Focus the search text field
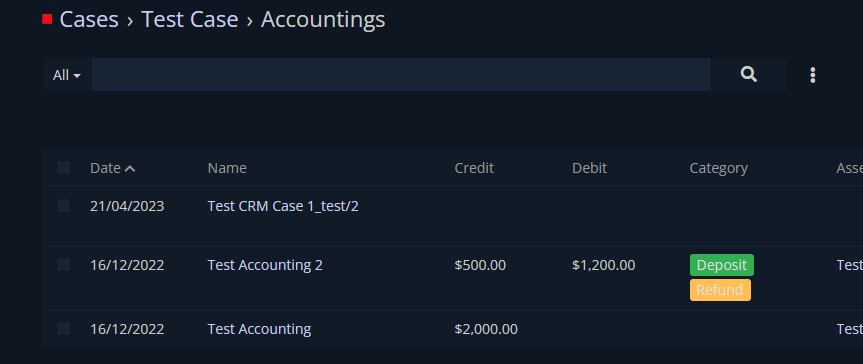Image resolution: width=863 pixels, height=364 pixels. tap(401, 74)
